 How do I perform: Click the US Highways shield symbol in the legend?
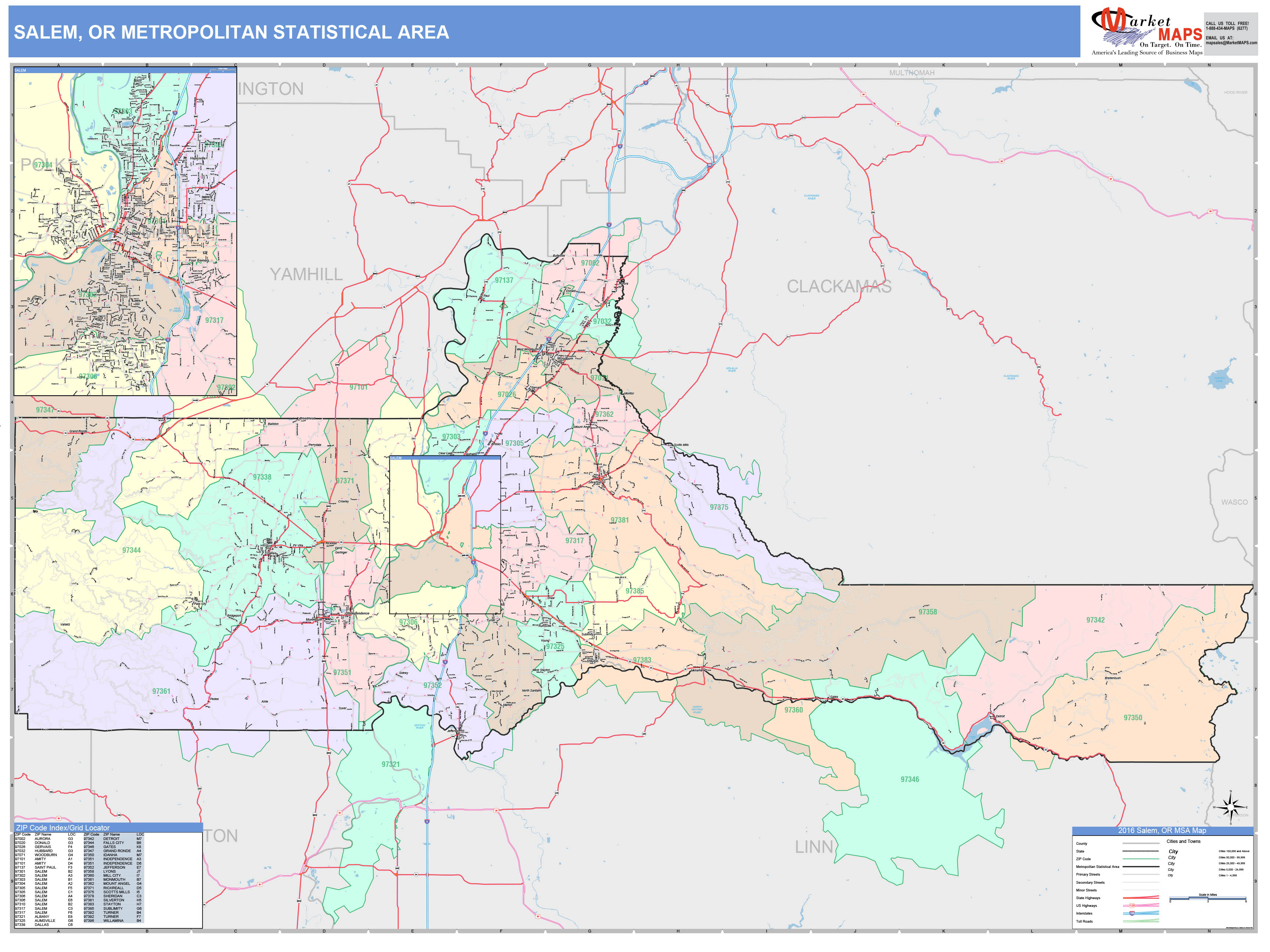coord(1133,905)
